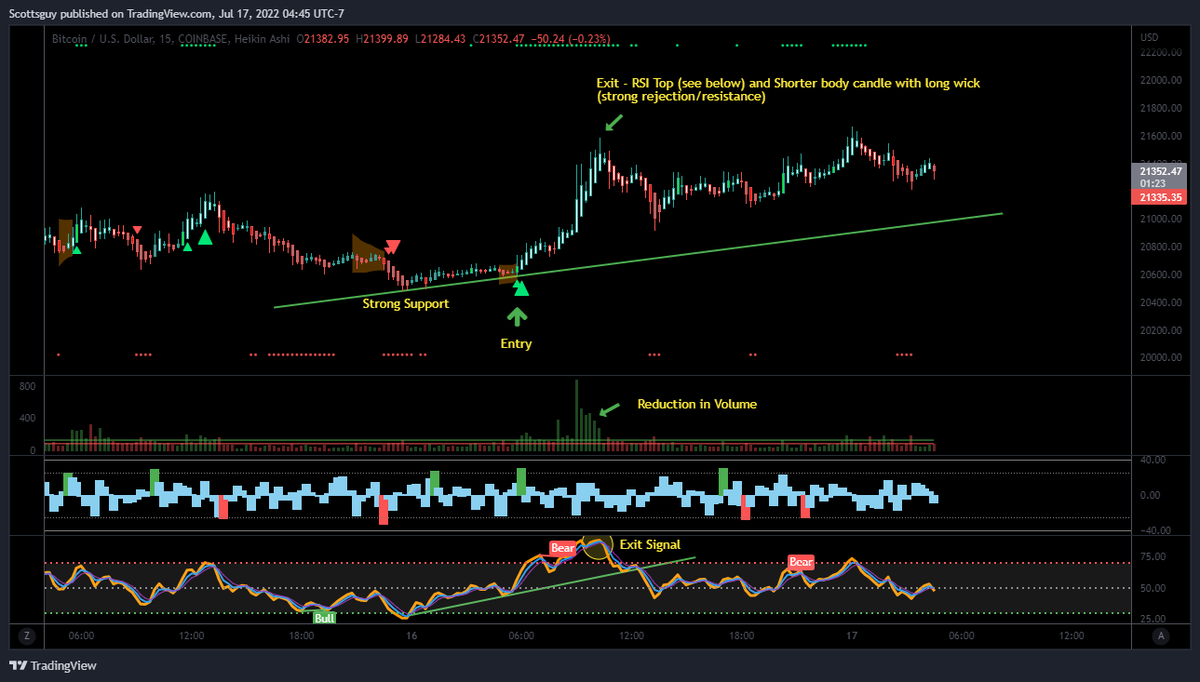Select the open value O21382.95

tap(322, 39)
